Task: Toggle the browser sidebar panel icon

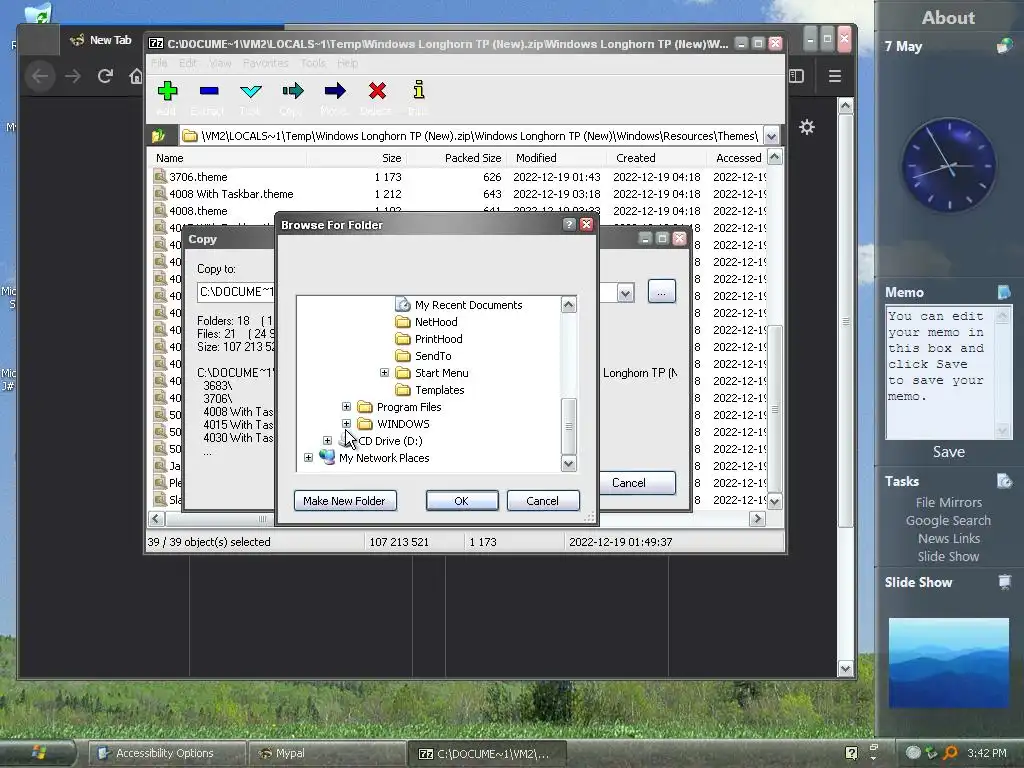Action: pyautogui.click(x=796, y=76)
